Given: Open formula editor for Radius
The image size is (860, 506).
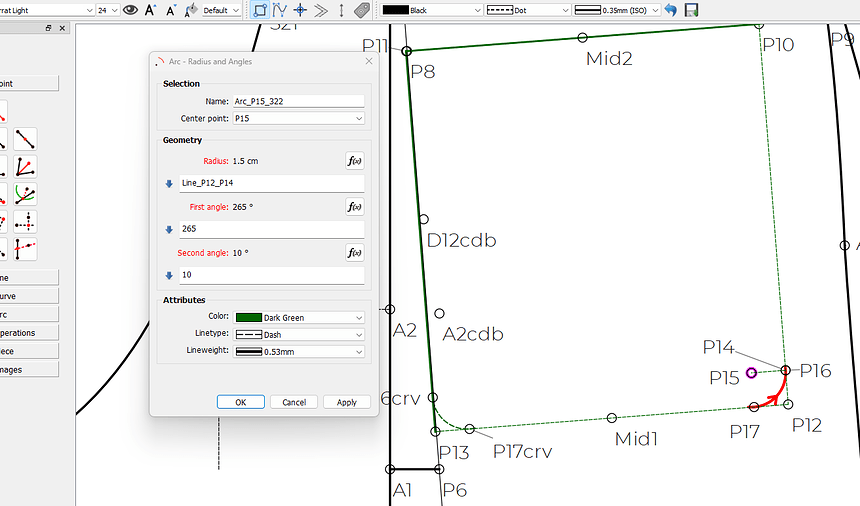Looking at the screenshot, I should (x=354, y=161).
